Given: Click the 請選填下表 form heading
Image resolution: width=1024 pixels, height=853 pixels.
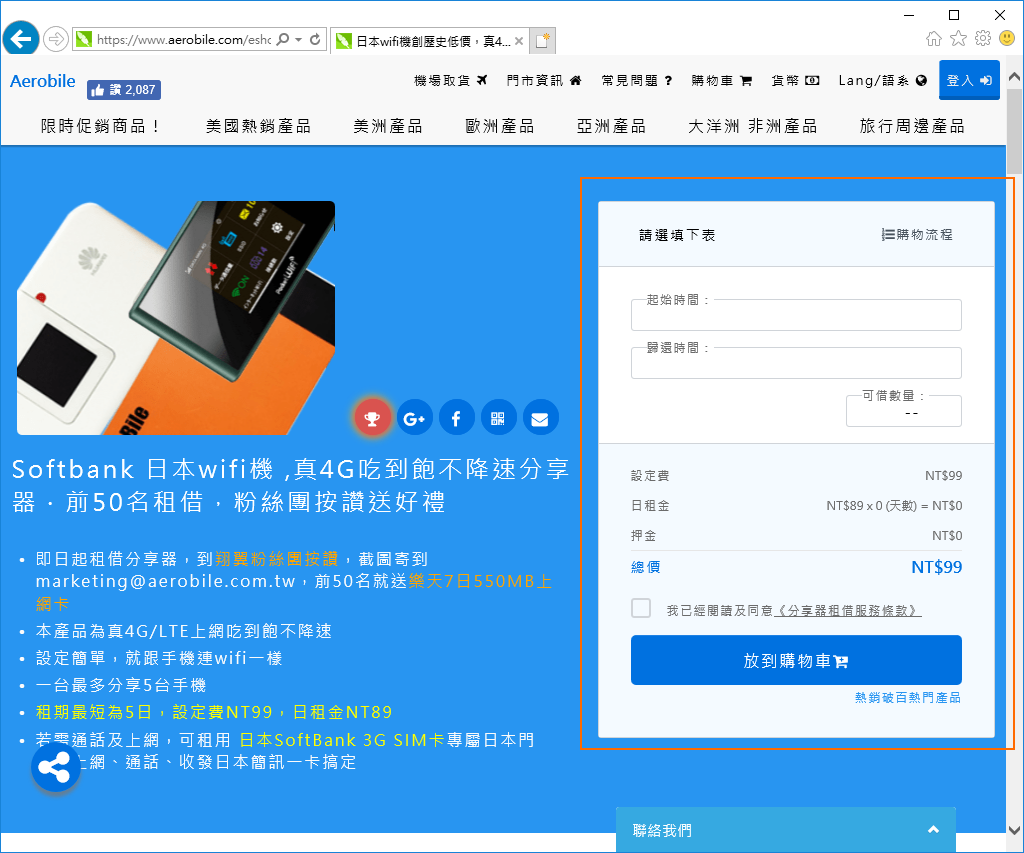Looking at the screenshot, I should coord(677,235).
